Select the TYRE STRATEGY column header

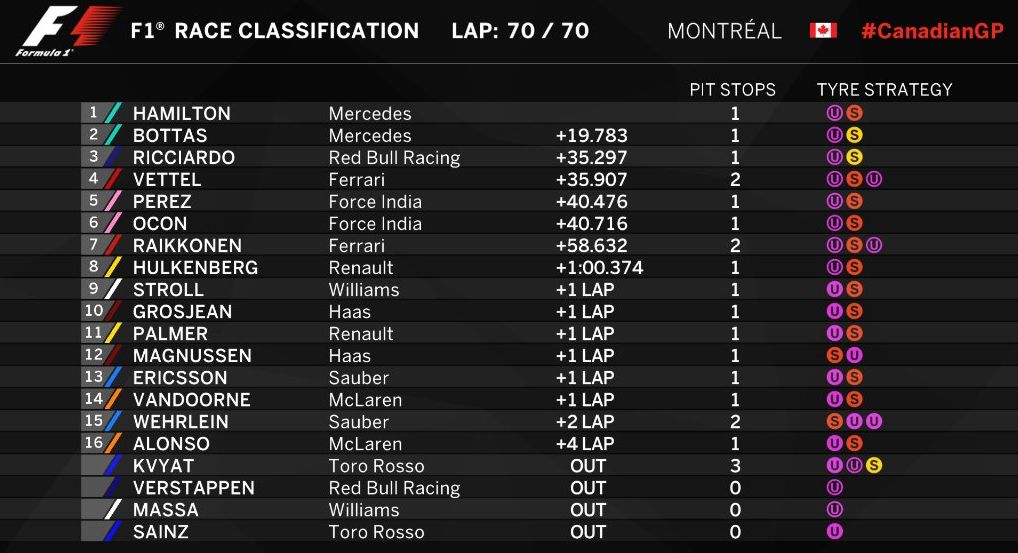tap(884, 90)
